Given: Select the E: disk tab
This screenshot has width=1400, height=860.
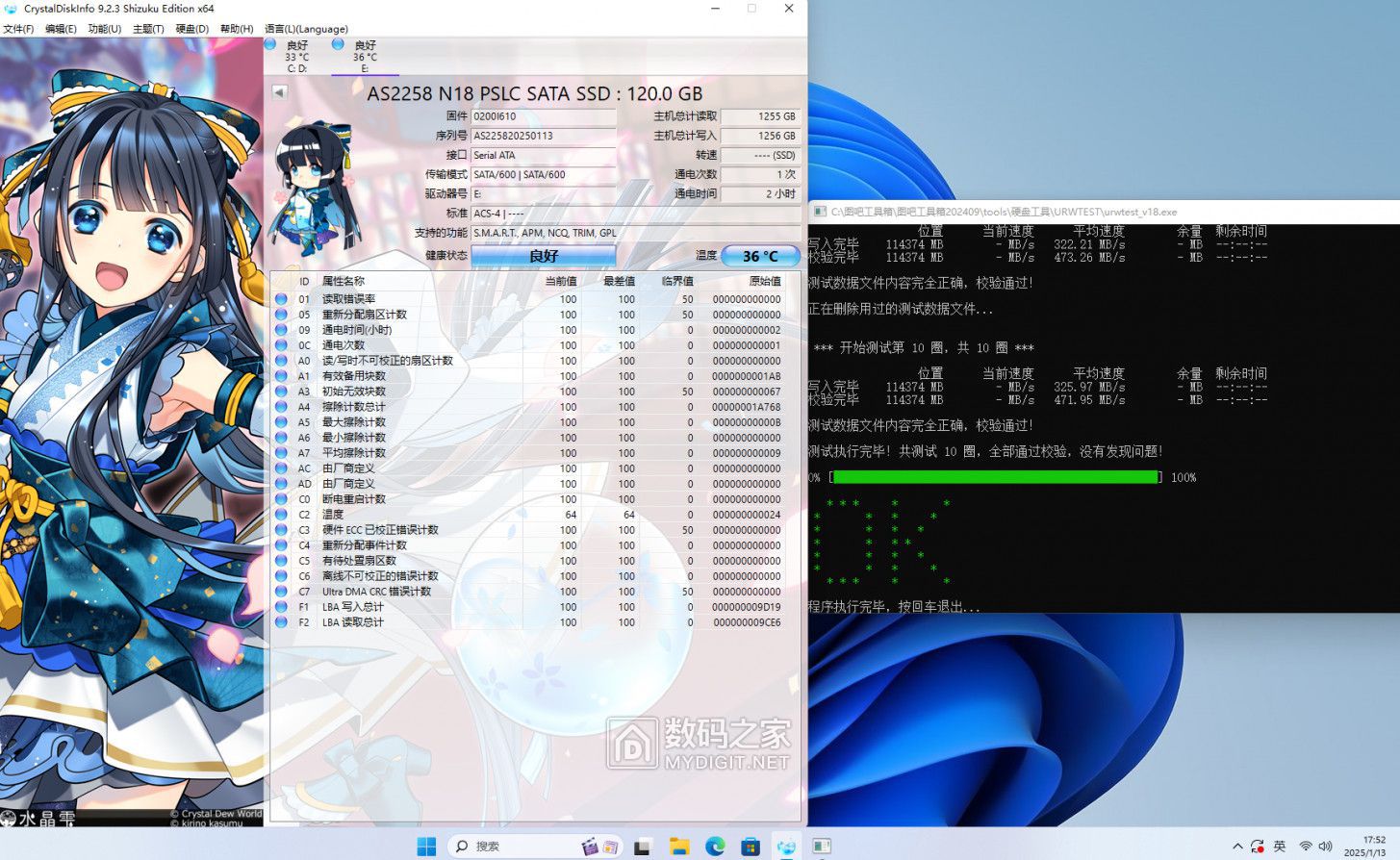Looking at the screenshot, I should [364, 56].
